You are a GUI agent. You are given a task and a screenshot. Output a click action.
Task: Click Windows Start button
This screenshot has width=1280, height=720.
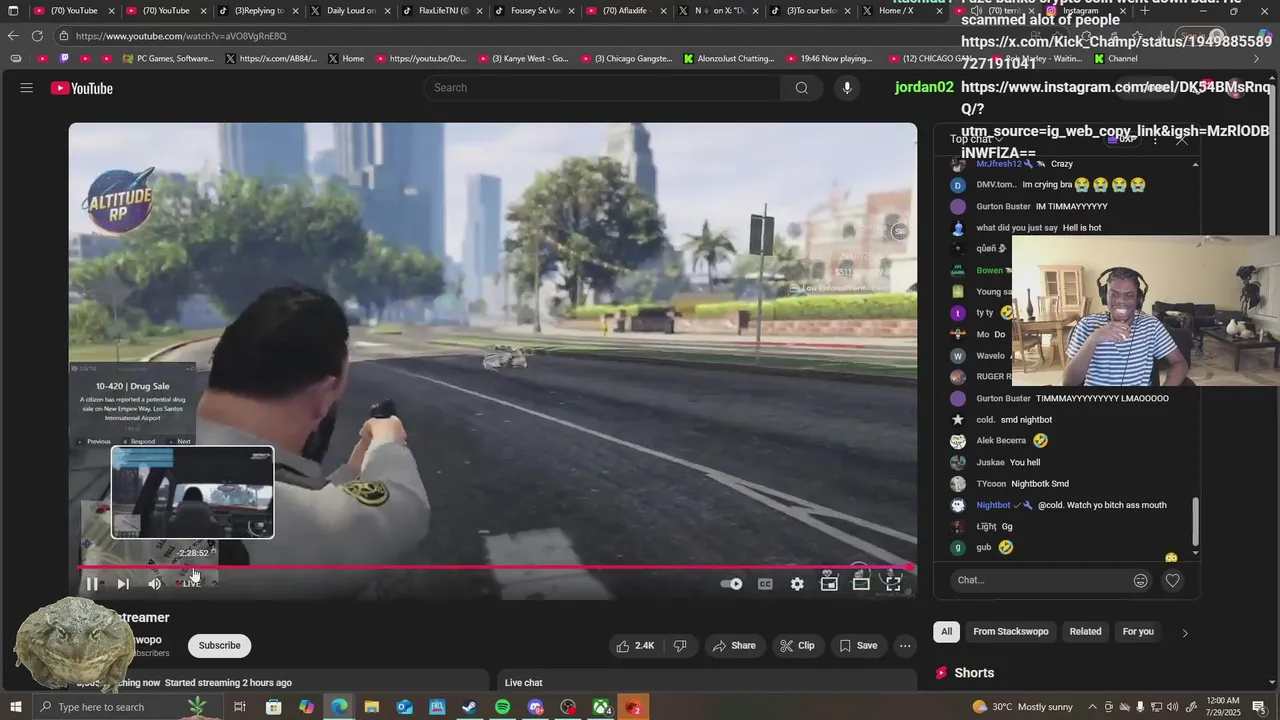pos(17,707)
